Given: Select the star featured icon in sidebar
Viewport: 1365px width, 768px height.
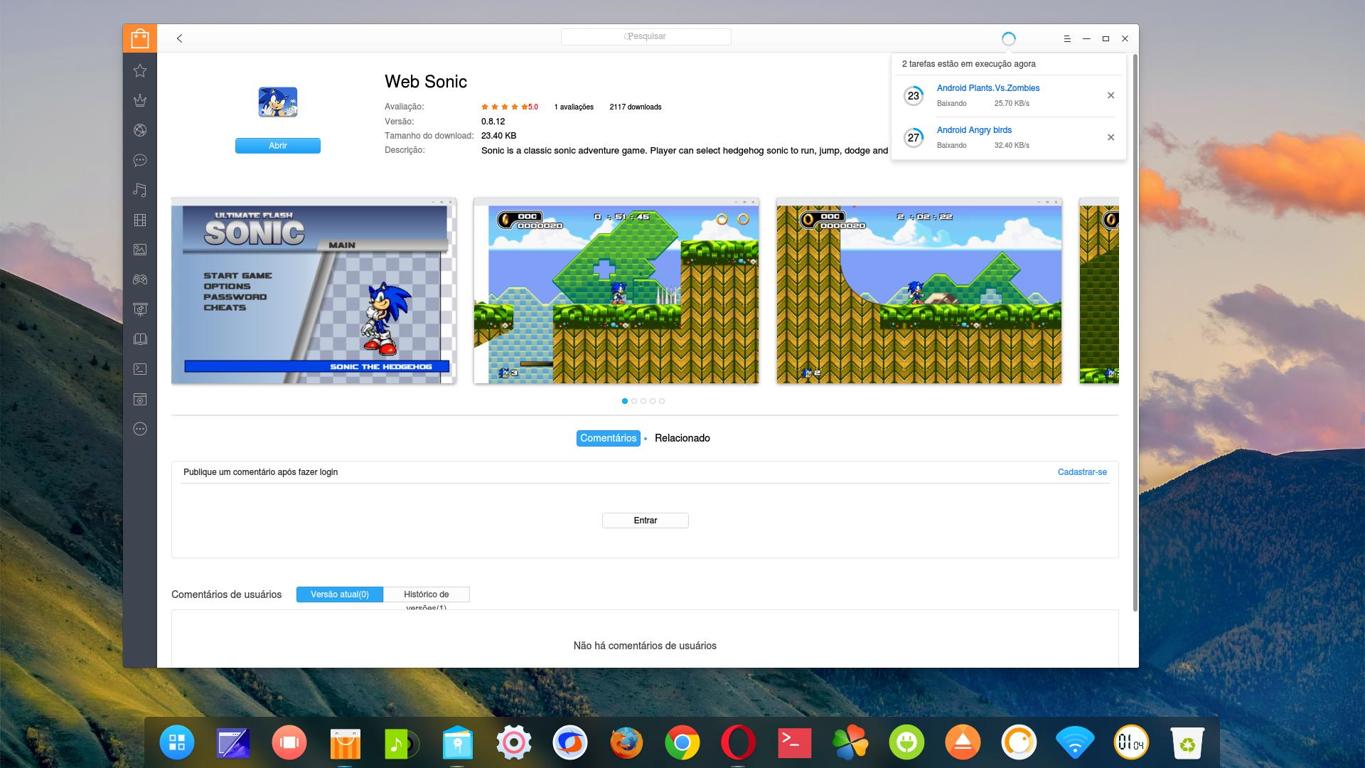Looking at the screenshot, I should click(140, 70).
